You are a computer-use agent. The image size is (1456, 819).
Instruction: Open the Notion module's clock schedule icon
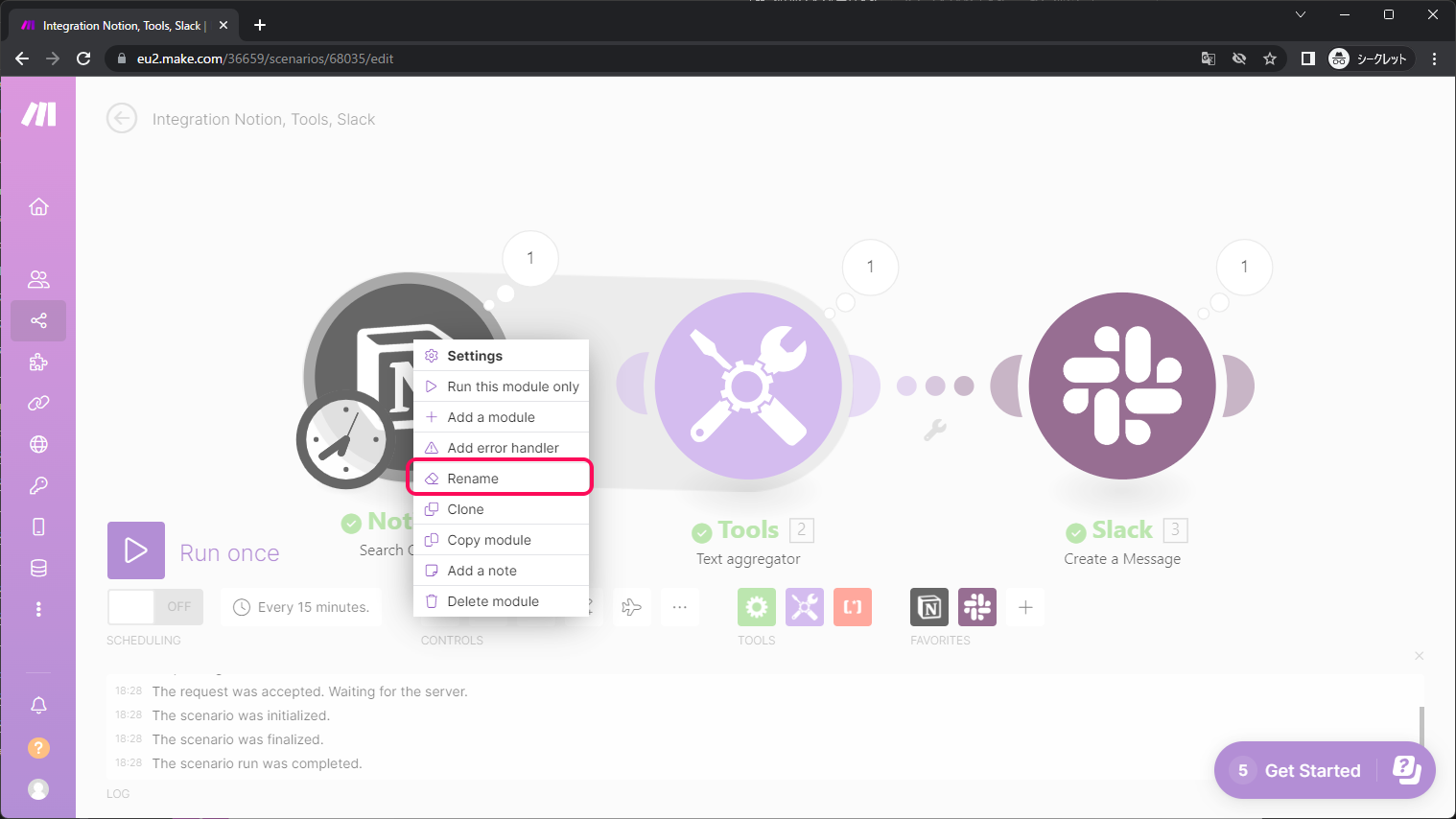345,440
